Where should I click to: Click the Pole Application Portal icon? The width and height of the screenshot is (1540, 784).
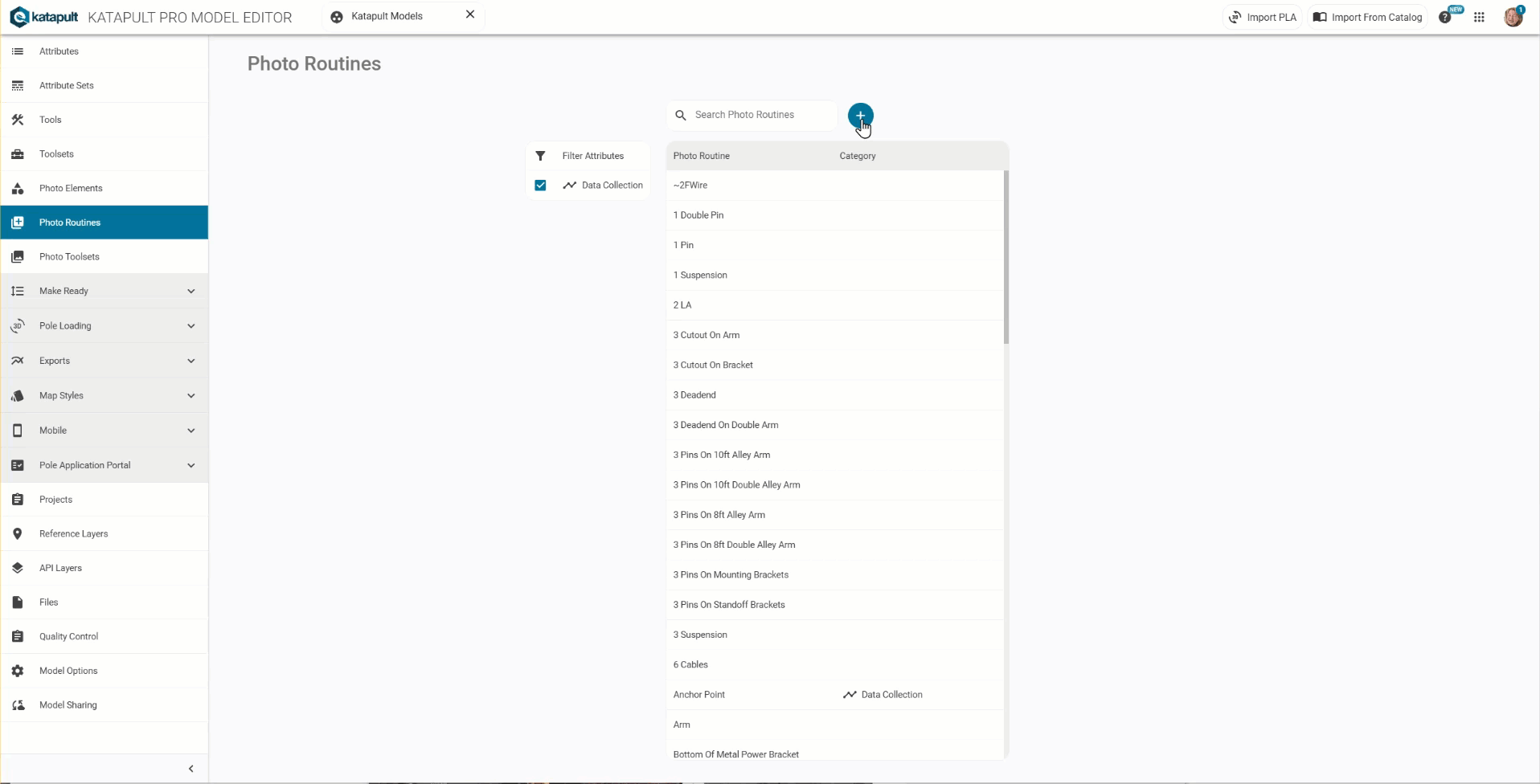coord(18,465)
